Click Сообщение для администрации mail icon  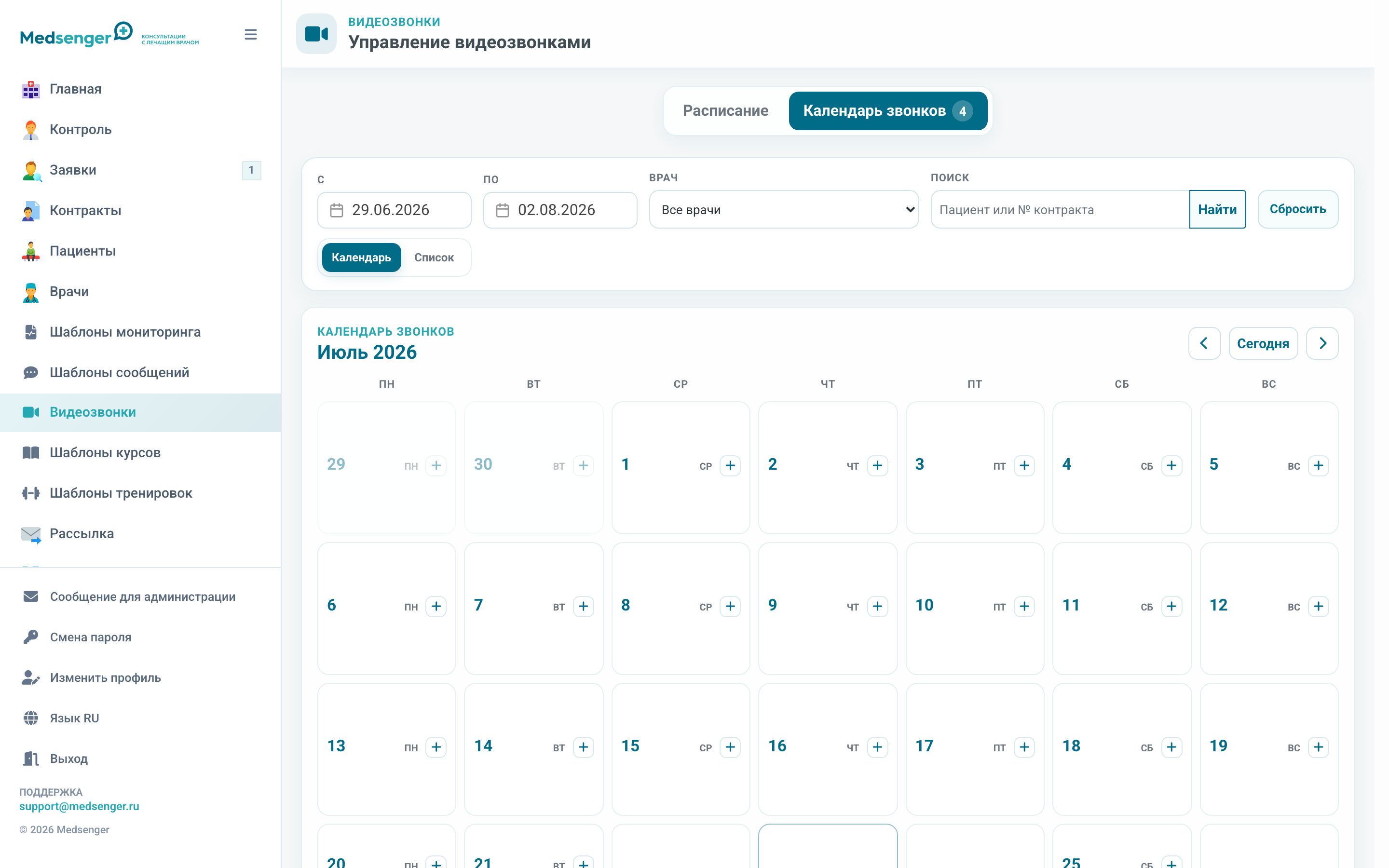[x=31, y=597]
